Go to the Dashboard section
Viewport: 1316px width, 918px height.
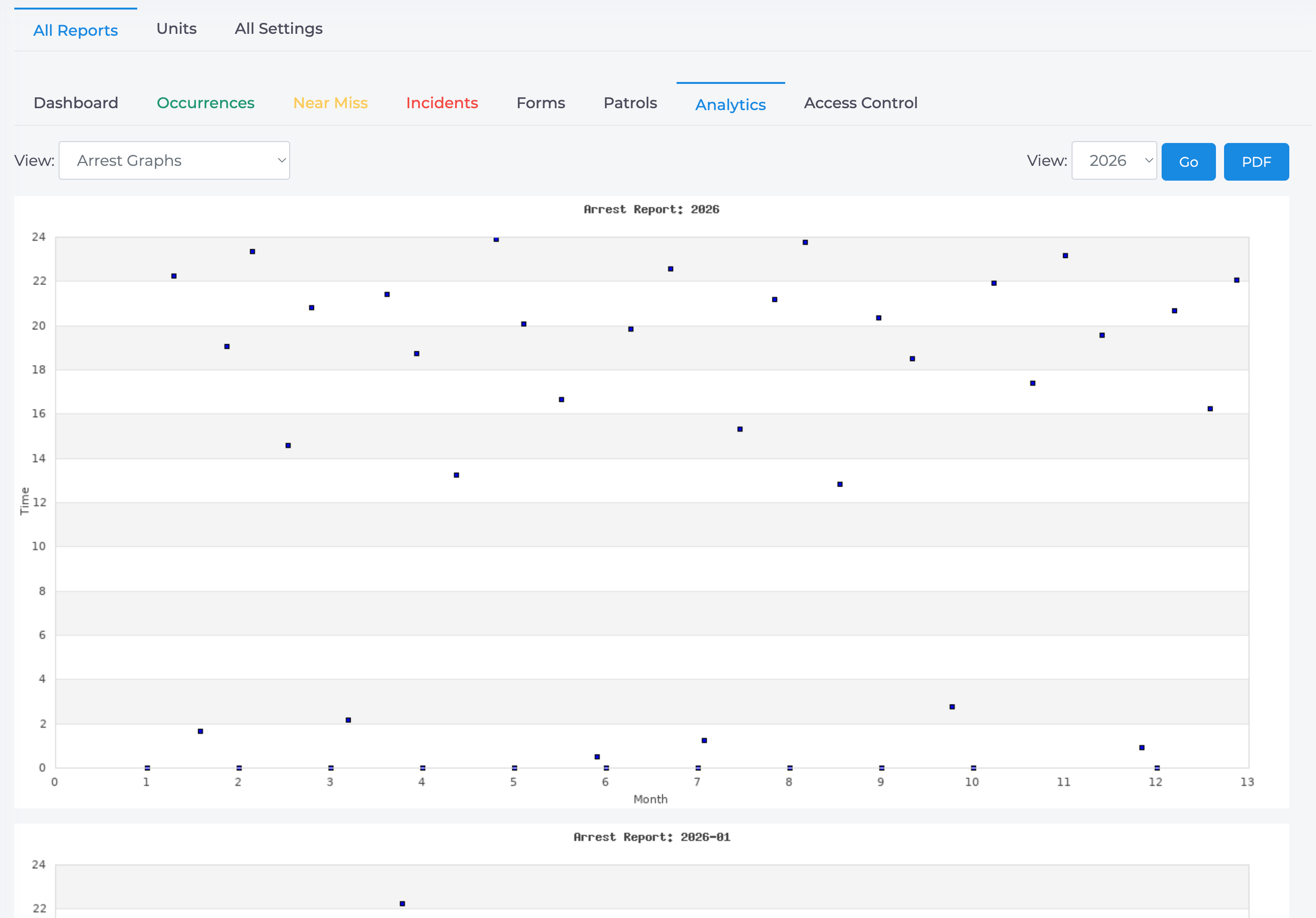point(76,103)
